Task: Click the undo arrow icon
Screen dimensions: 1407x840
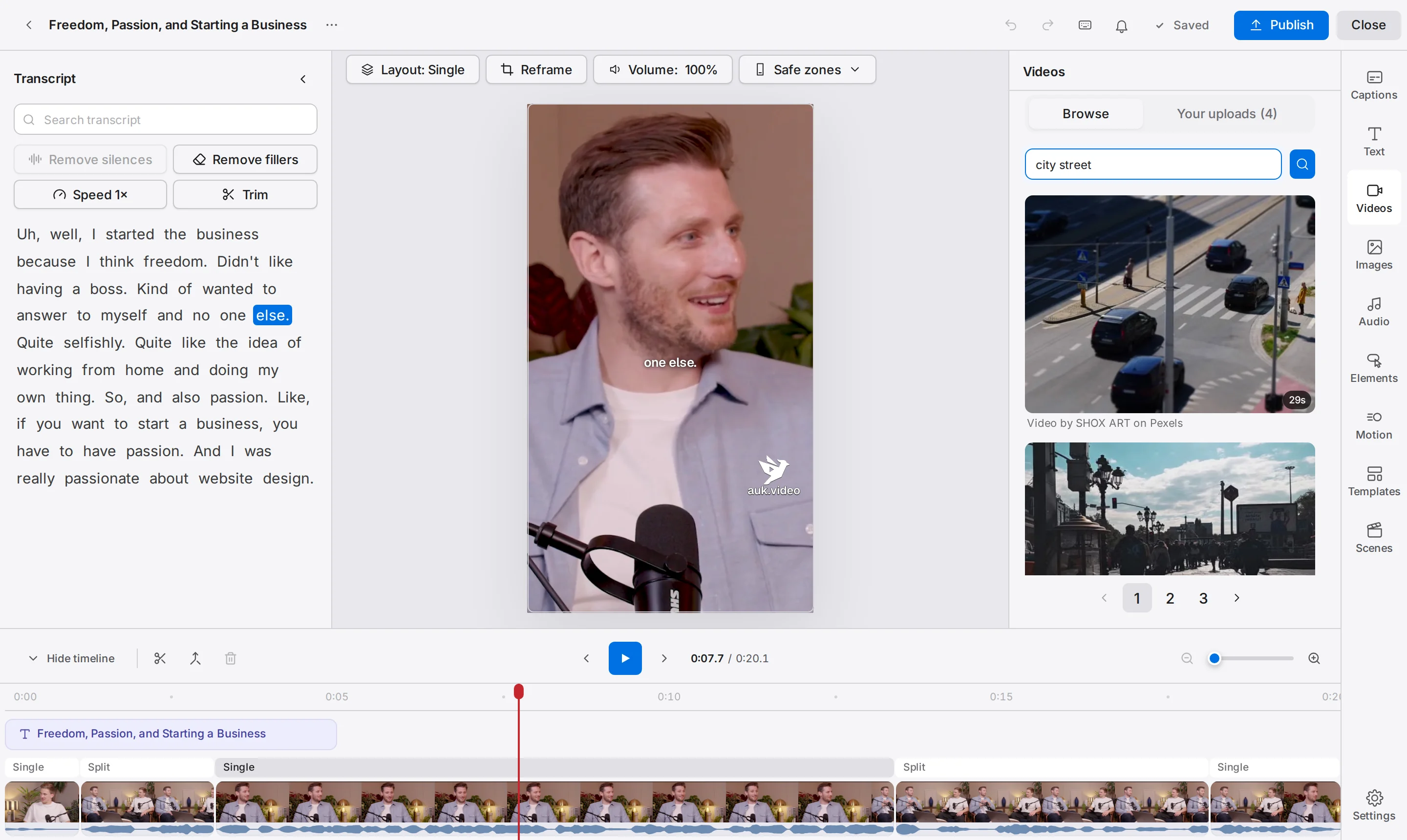Action: [1011, 25]
